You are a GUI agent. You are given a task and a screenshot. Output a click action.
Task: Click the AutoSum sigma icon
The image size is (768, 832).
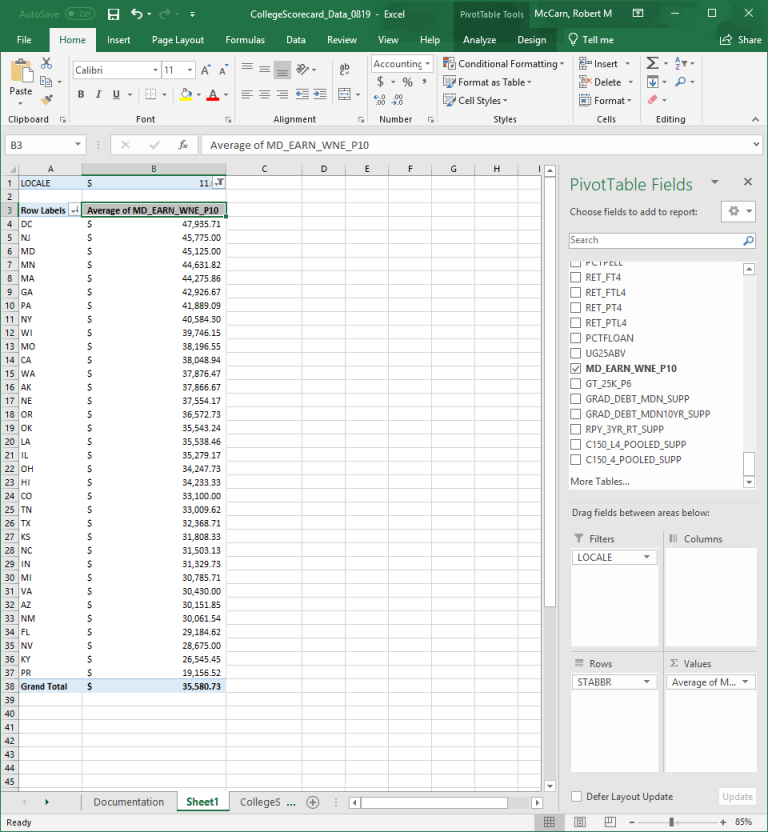click(652, 63)
